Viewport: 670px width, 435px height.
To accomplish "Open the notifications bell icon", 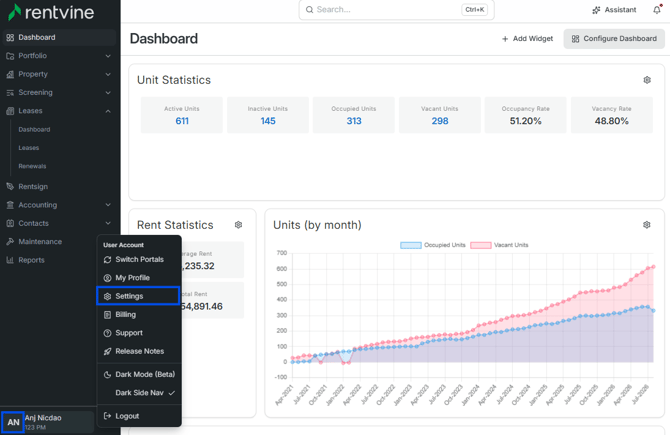I will tap(657, 9).
